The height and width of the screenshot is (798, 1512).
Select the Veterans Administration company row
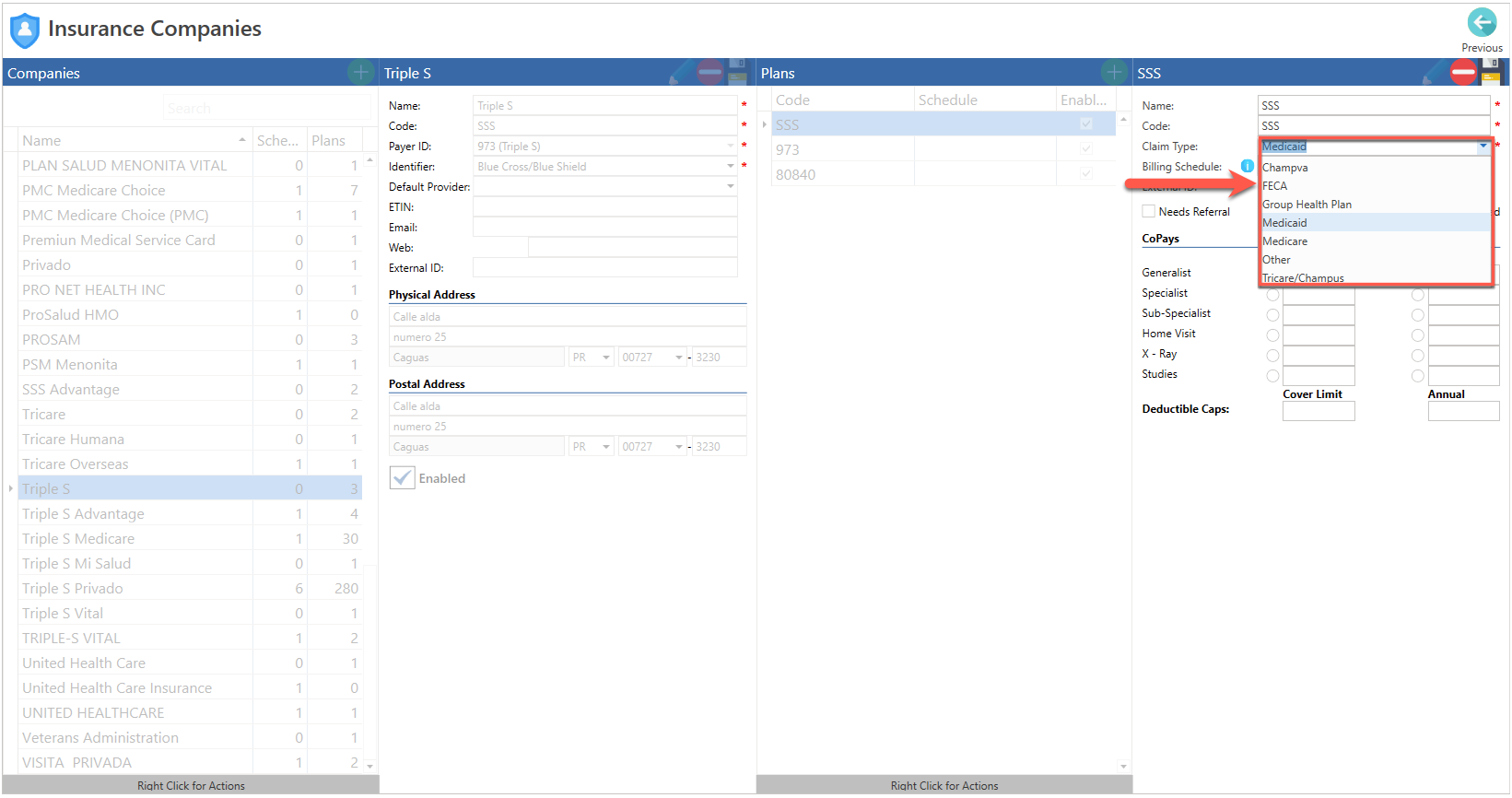tap(190, 737)
